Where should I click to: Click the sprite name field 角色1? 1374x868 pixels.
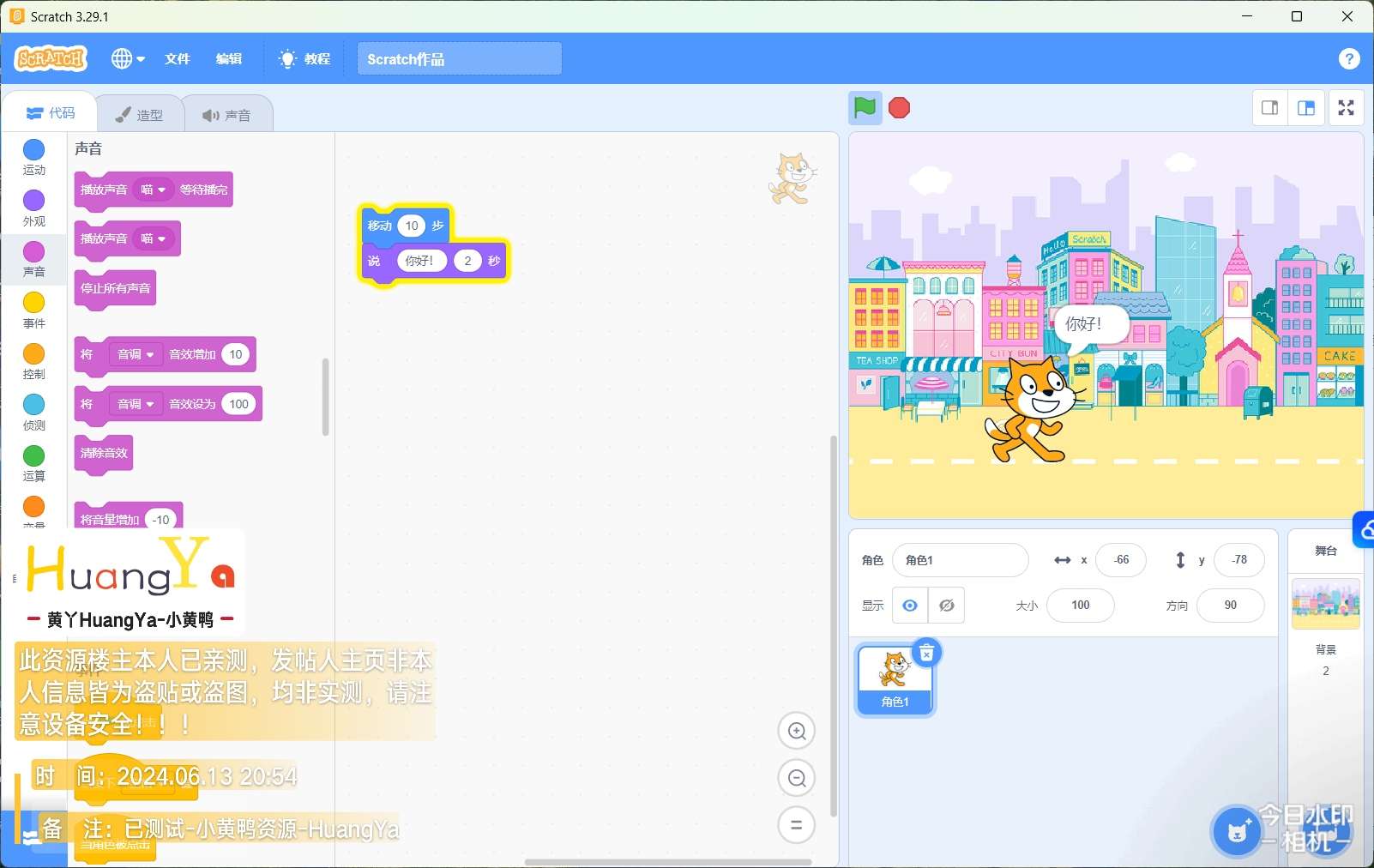[x=959, y=560]
